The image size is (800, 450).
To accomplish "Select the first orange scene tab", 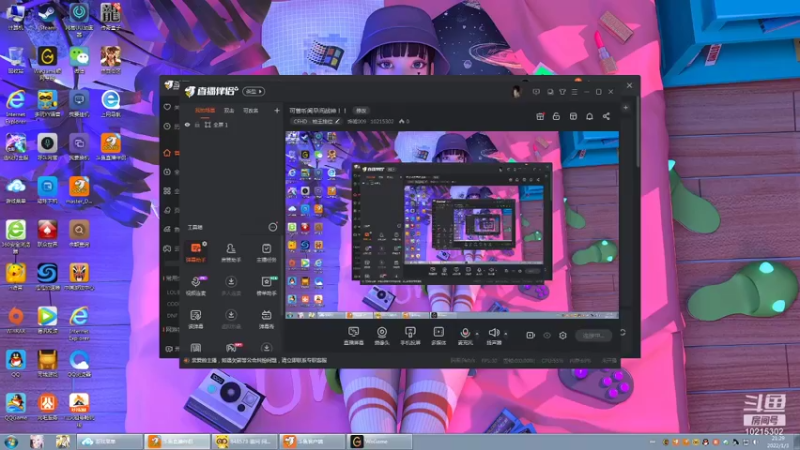I will click(x=205, y=110).
